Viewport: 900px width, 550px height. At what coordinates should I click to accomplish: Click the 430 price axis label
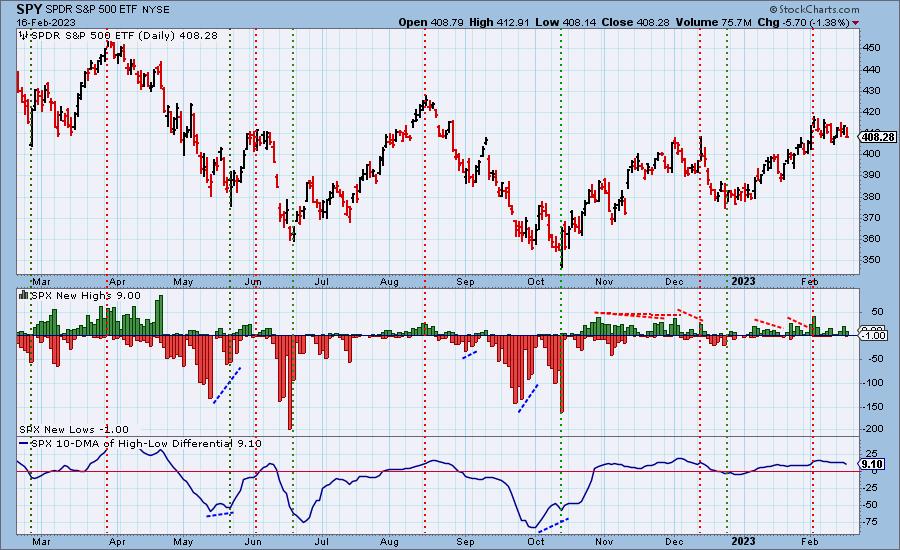[x=871, y=91]
